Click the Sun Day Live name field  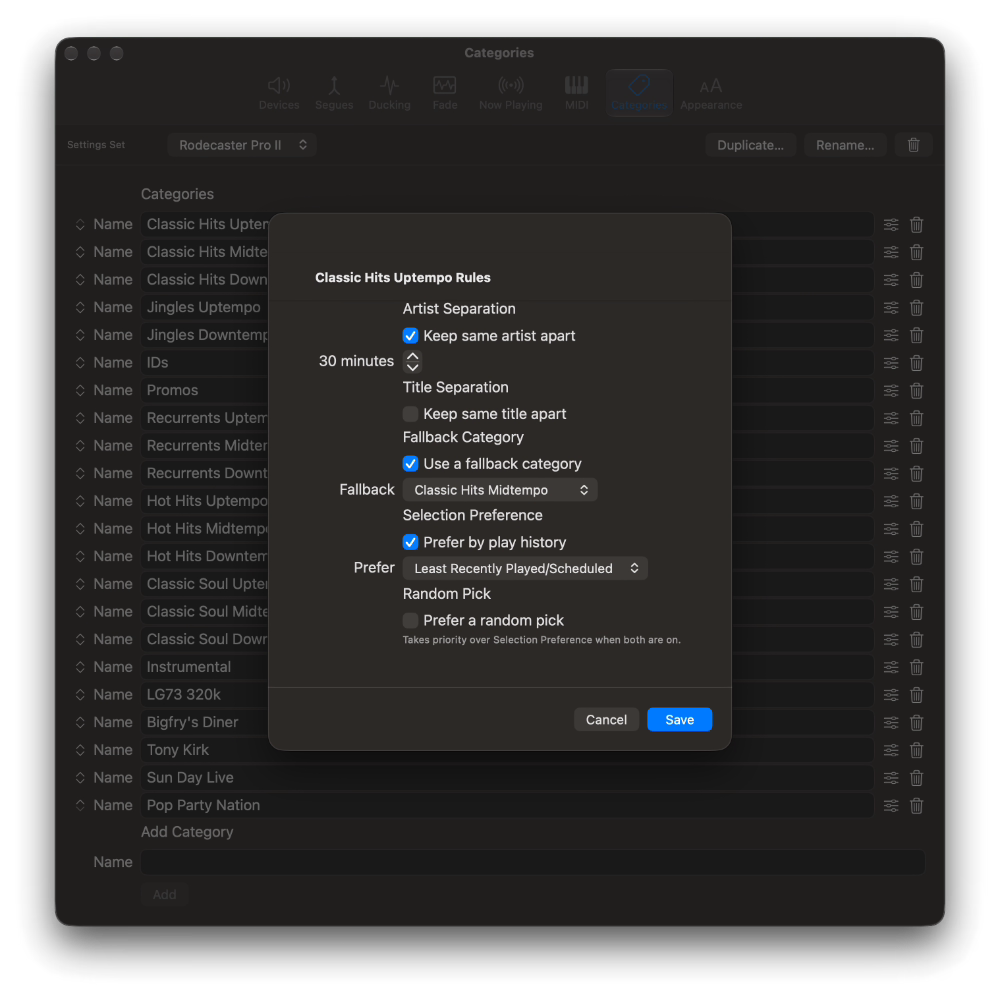coord(507,778)
